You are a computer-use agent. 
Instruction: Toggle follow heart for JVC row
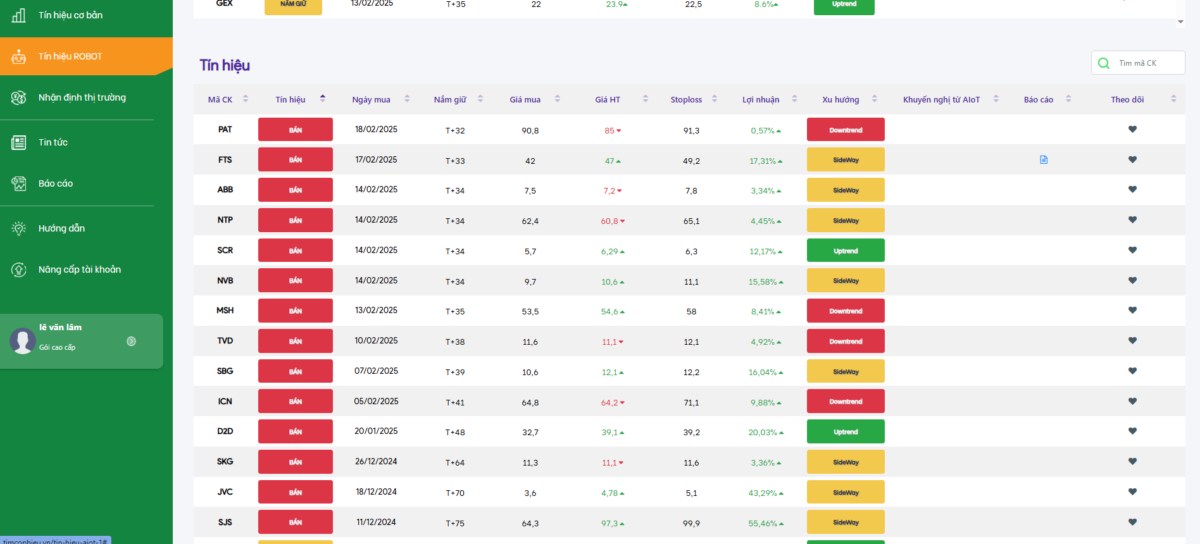(1133, 491)
